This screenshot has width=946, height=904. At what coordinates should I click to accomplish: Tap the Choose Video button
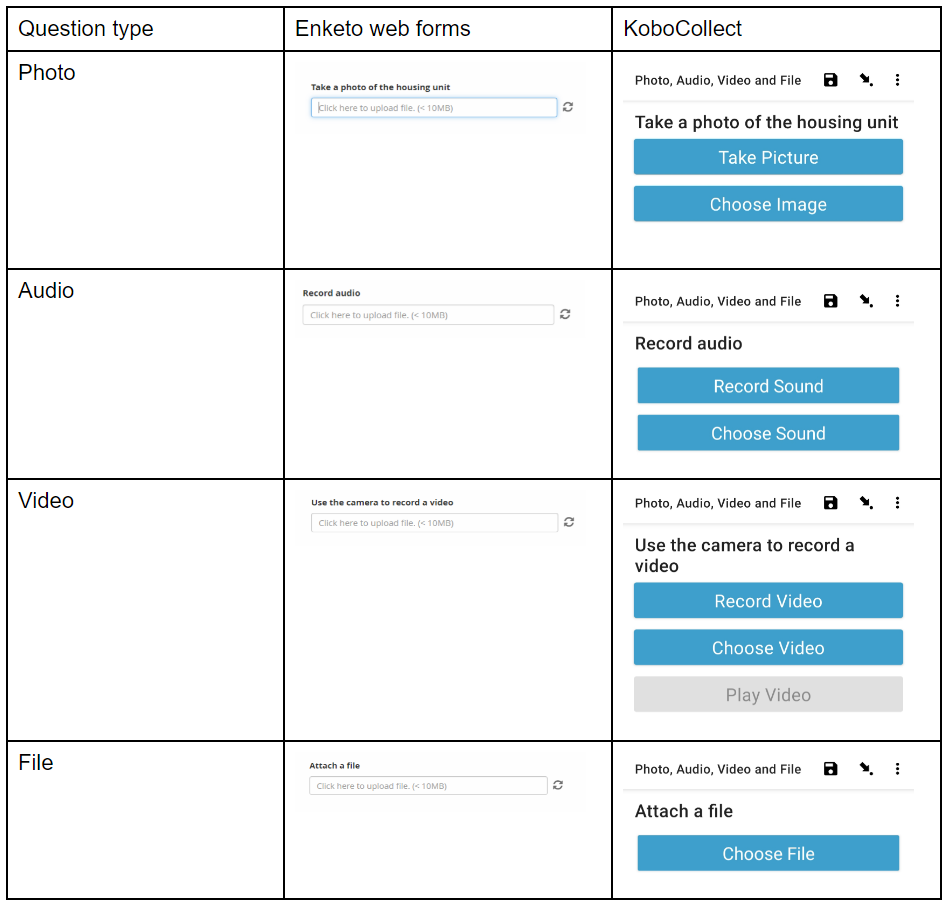(768, 648)
